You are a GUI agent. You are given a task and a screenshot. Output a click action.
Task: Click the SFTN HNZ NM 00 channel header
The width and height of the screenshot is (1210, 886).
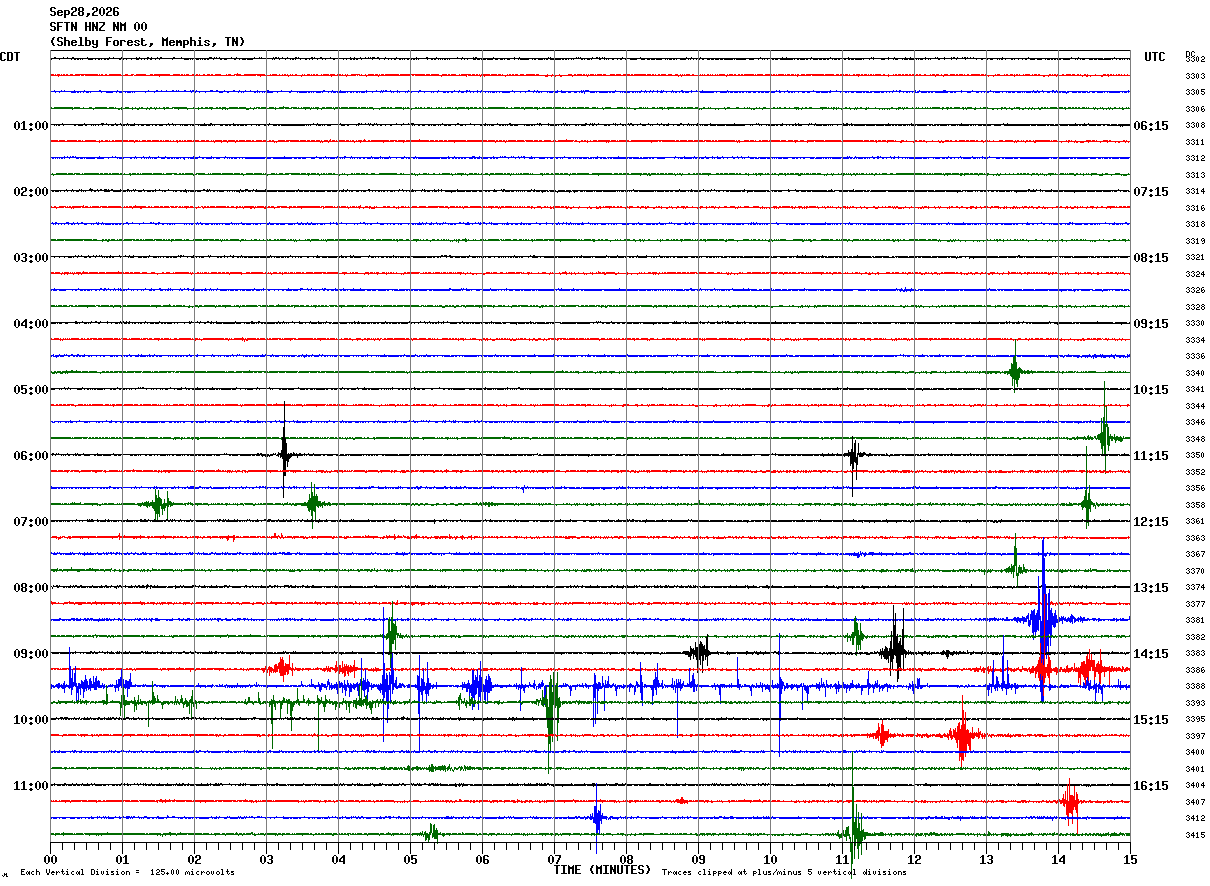[98, 27]
